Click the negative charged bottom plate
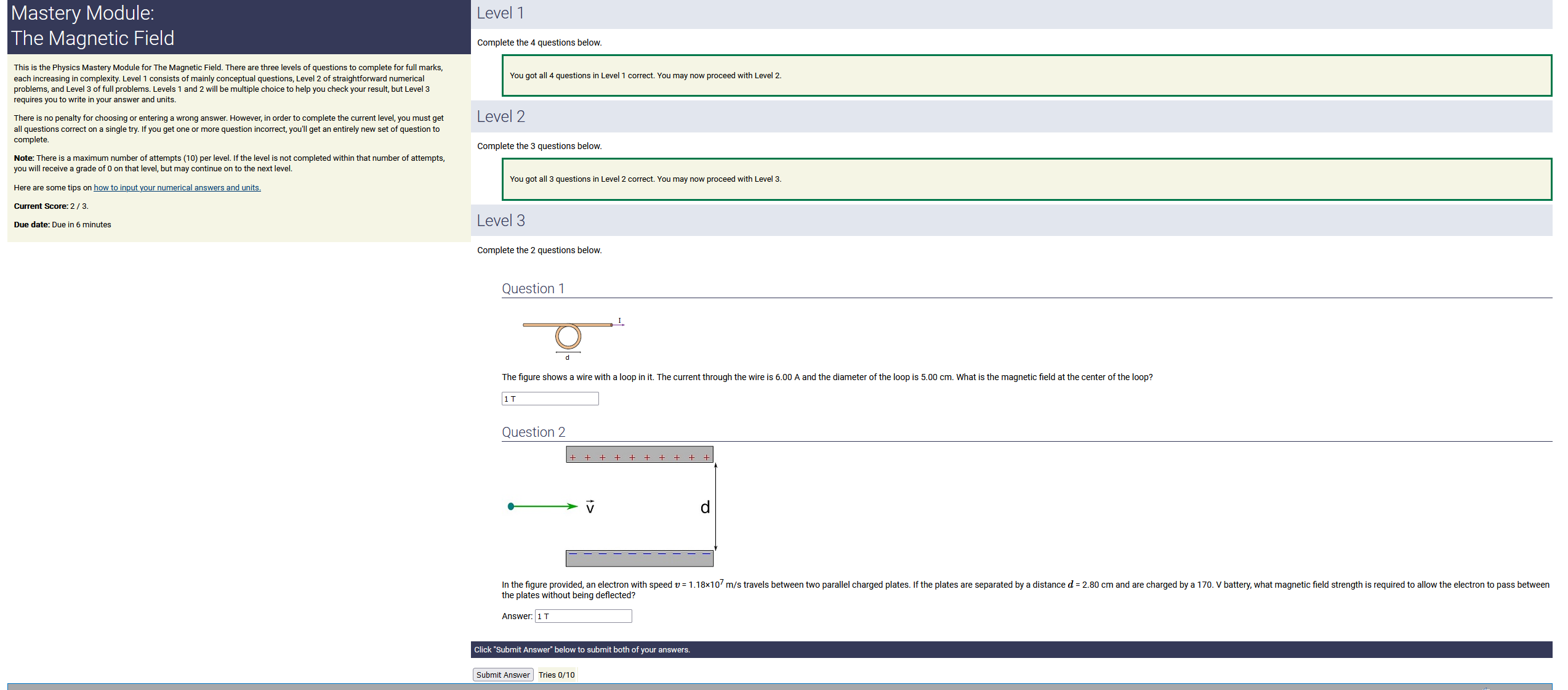The image size is (1568, 690). pos(639,558)
